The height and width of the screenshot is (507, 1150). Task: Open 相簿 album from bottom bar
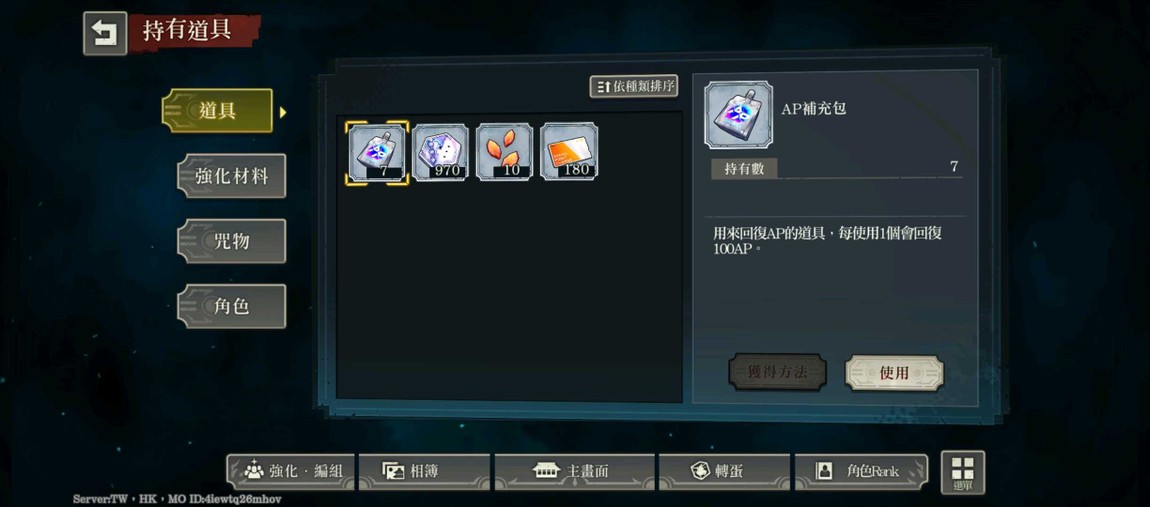[425, 472]
